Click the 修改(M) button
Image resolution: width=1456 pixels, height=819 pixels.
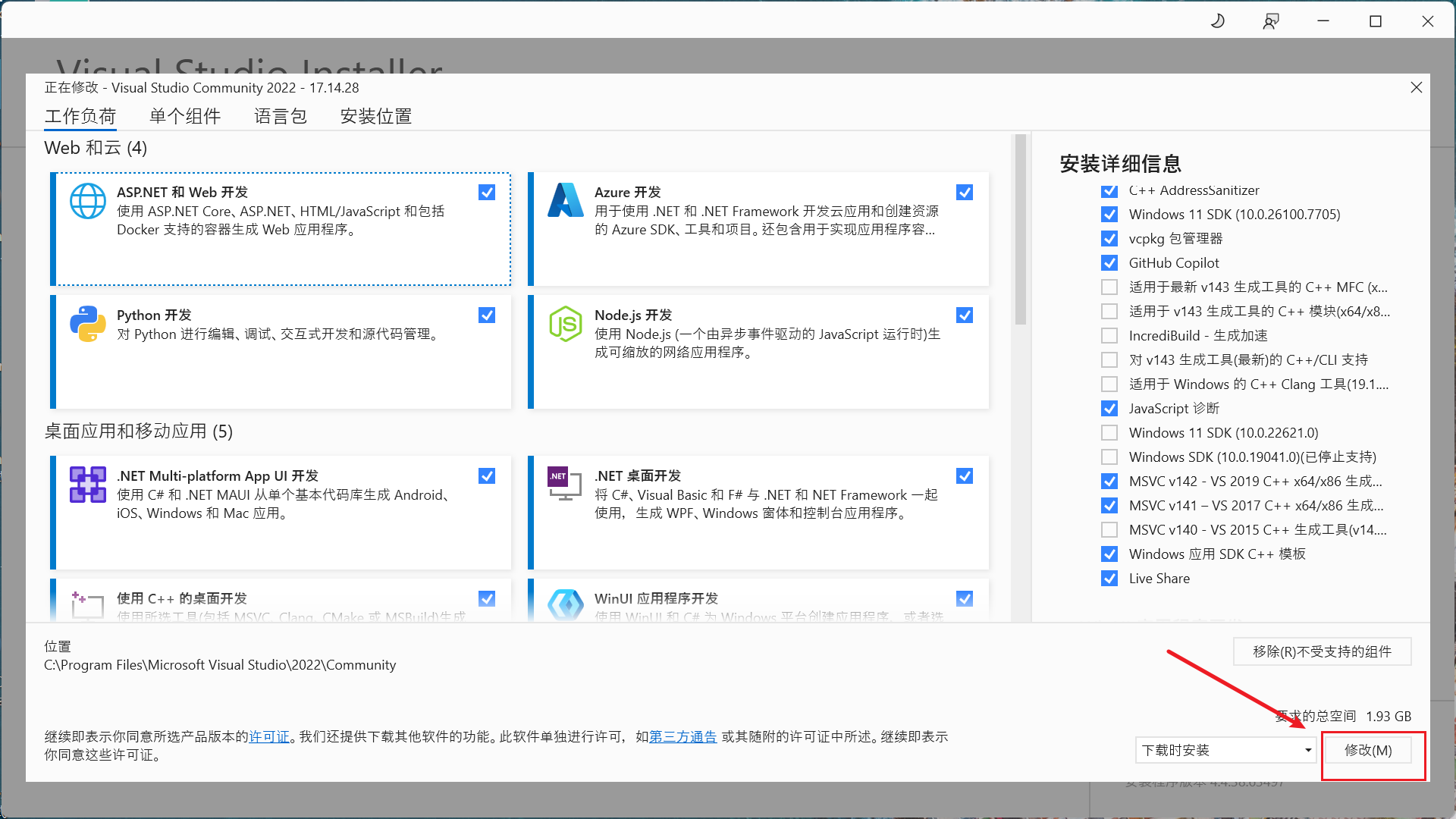tap(1368, 750)
